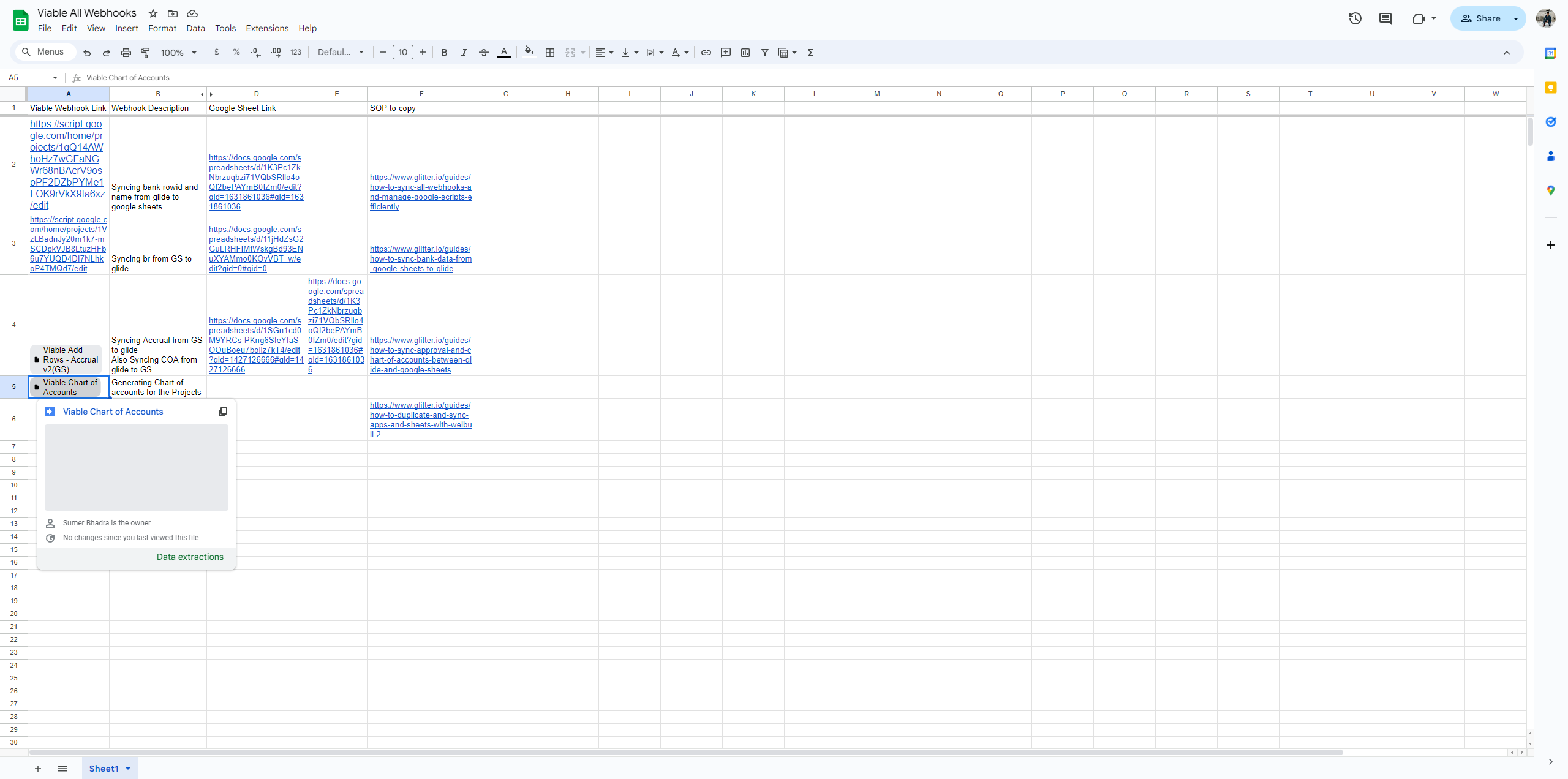Click the Redo icon in toolbar
This screenshot has height=779, width=1568.
coord(107,53)
